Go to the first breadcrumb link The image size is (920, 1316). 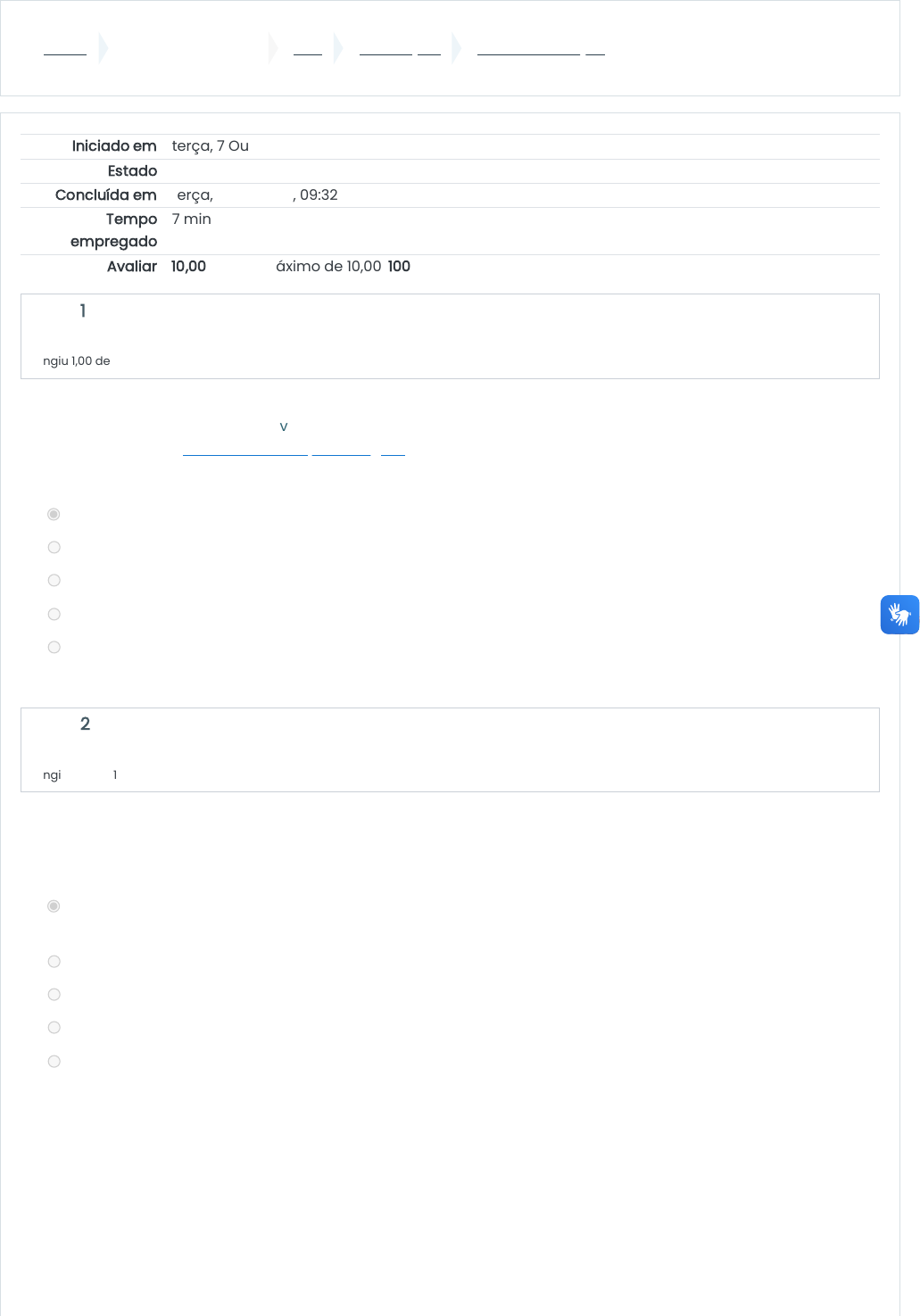(65, 49)
